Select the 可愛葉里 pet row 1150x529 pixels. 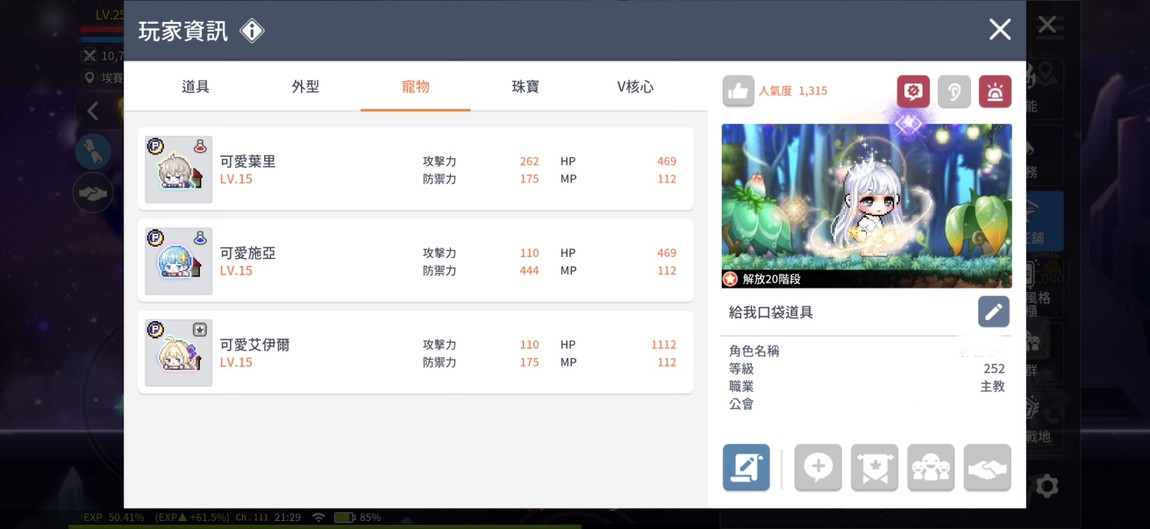pyautogui.click(x=415, y=169)
